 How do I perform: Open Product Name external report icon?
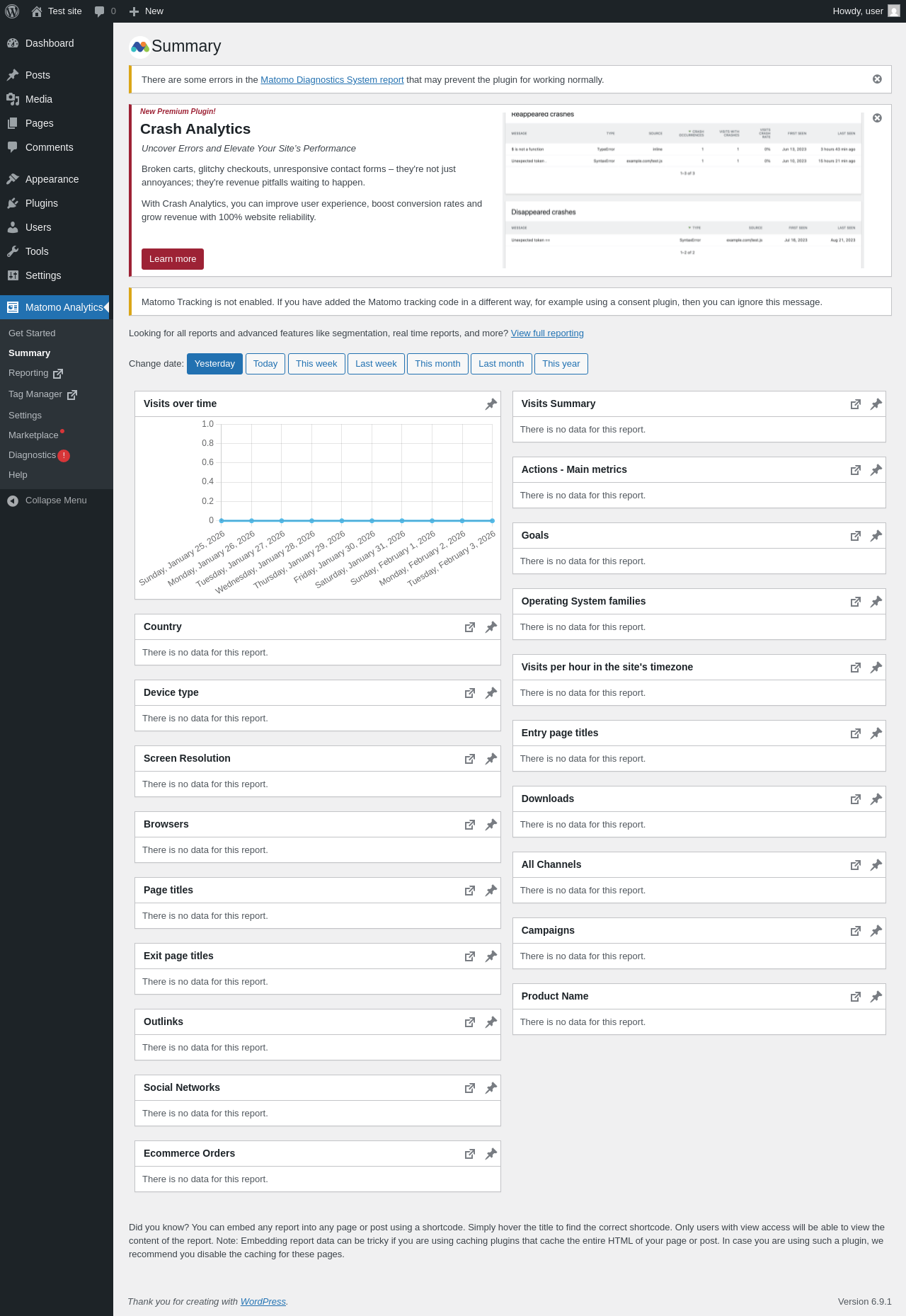[x=856, y=997]
